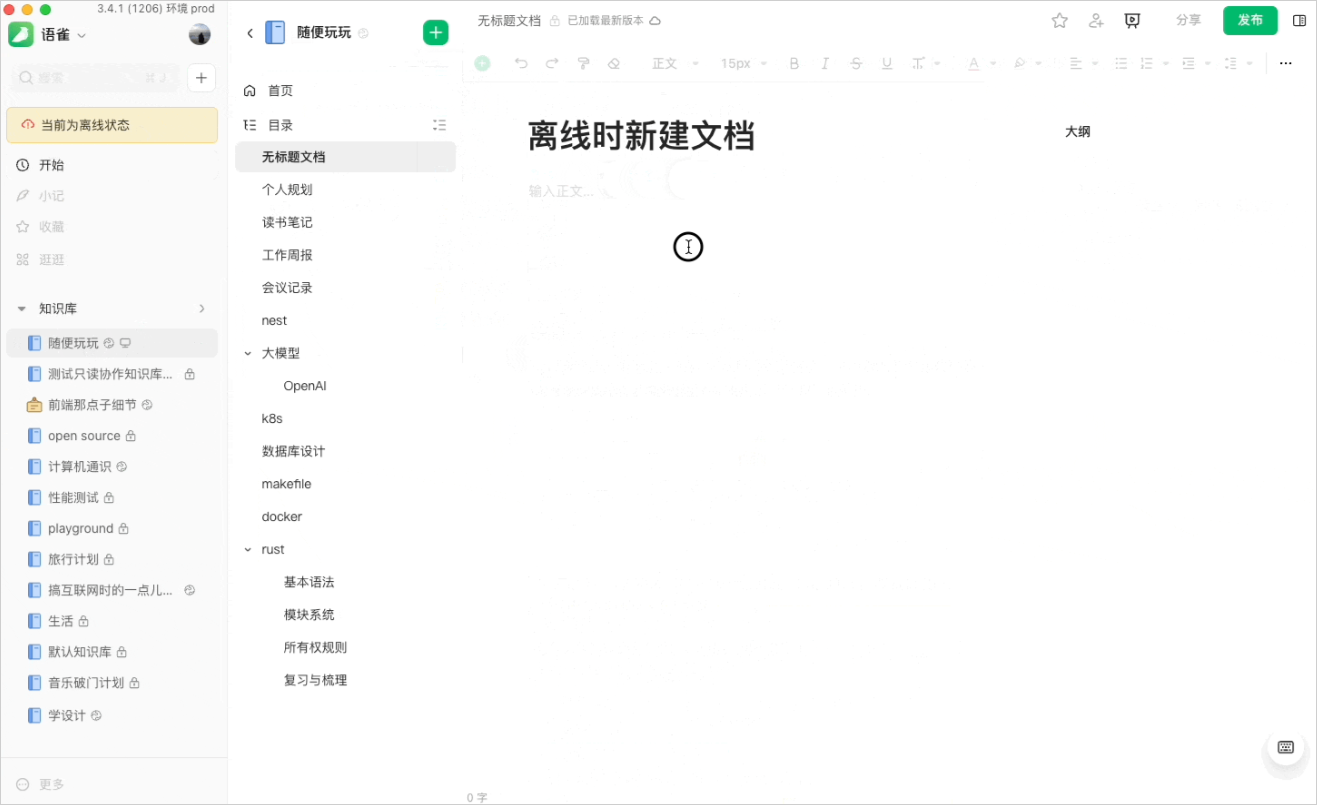Click the 知识库 right chevron
The image size is (1317, 805).
tap(201, 308)
